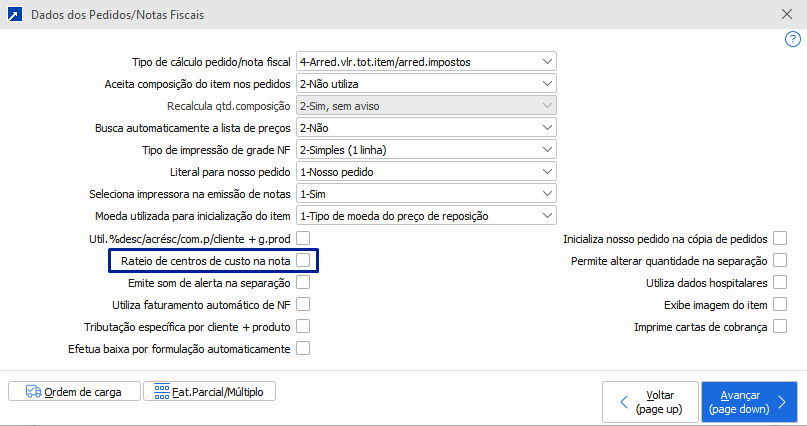Expand Tipo de impressão de grade NF list
Viewport: 807px width, 426px height.
[x=546, y=150]
